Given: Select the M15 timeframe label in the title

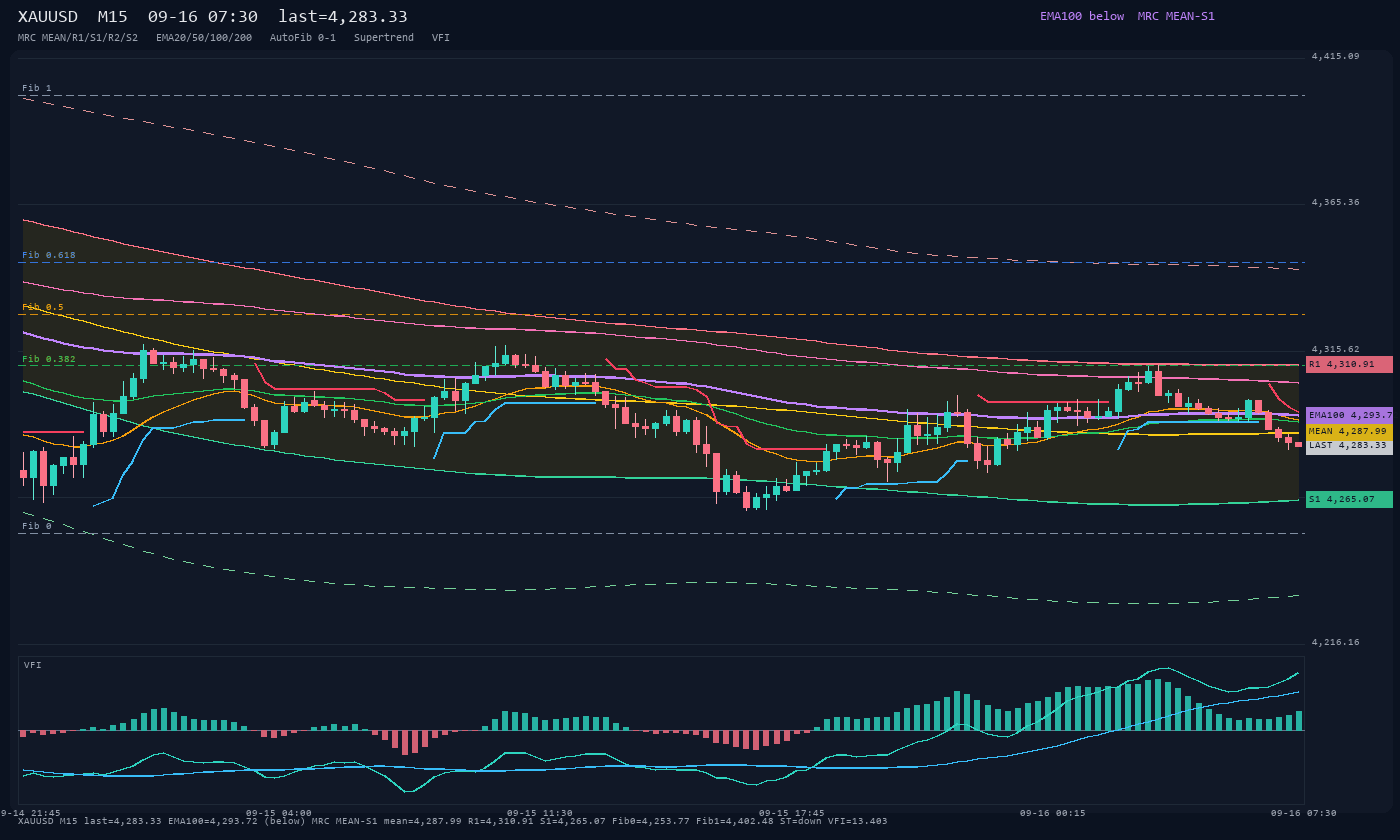Looking at the screenshot, I should (112, 17).
